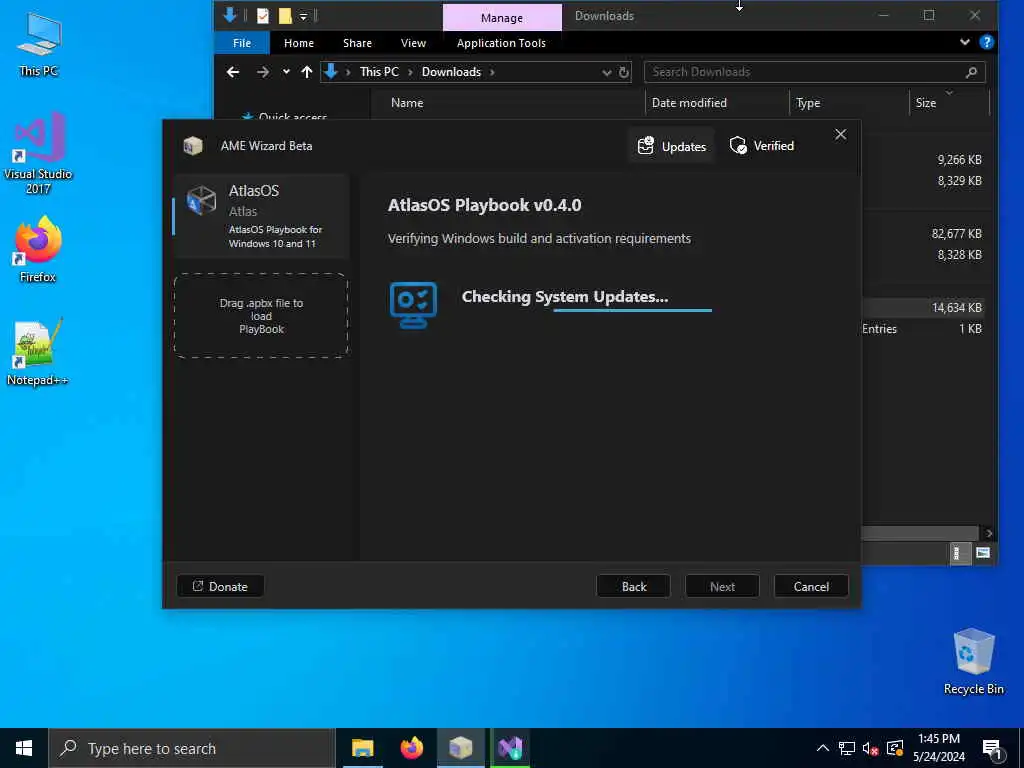Open Updates panel in AME Wizard

pos(671,146)
